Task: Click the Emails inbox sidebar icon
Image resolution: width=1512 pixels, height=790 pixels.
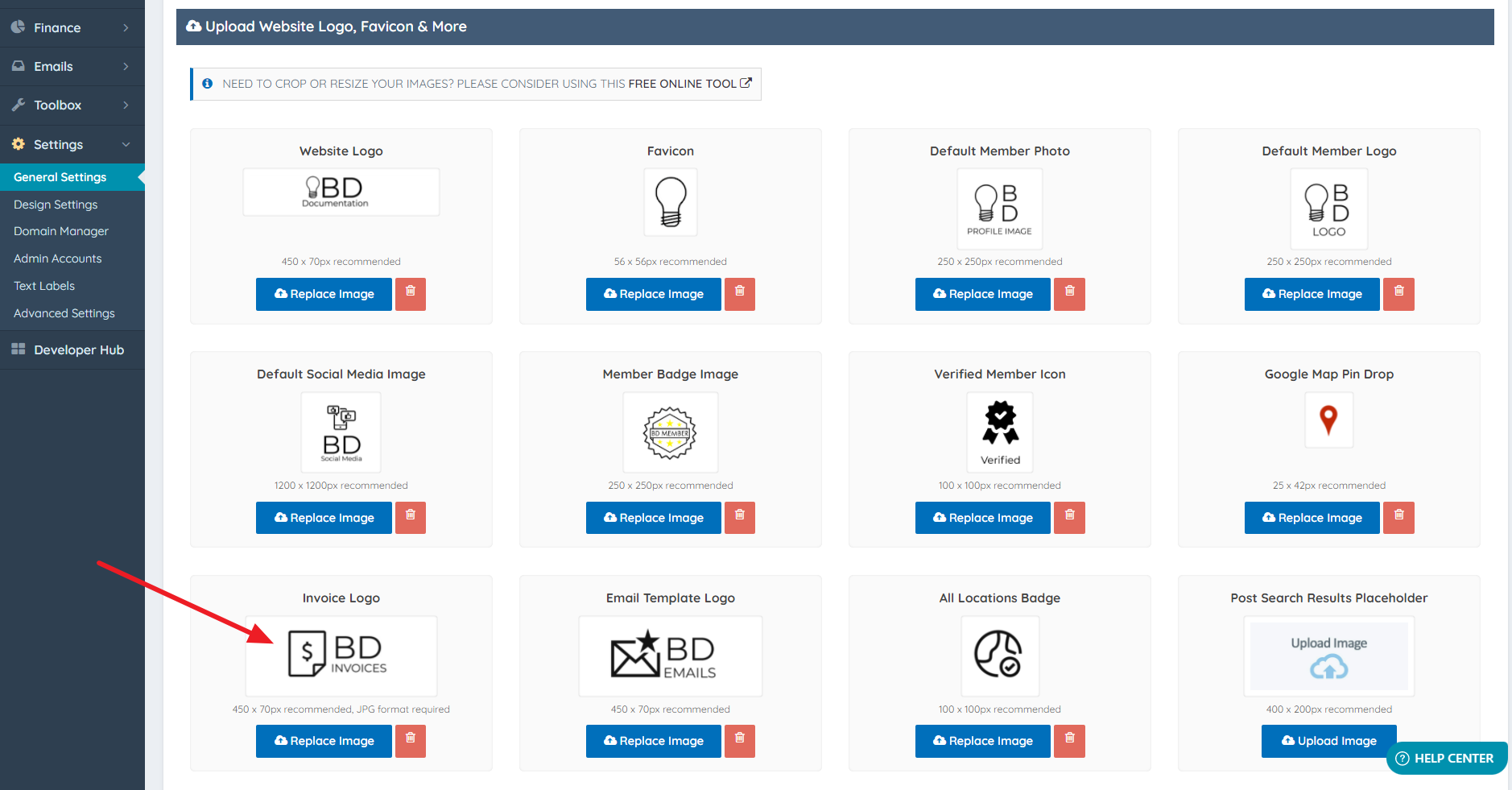Action: 18,66
